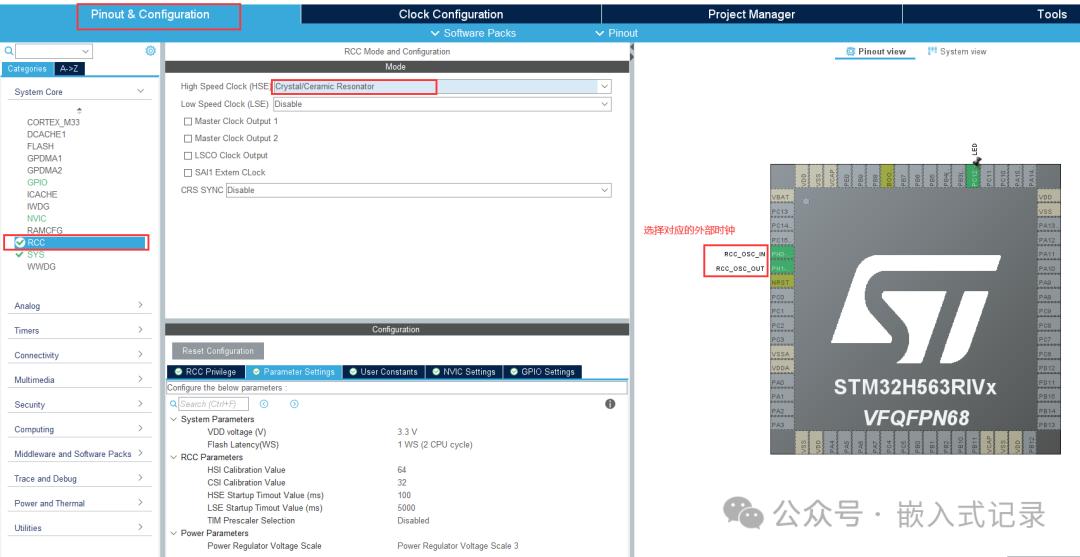Collapse the System Core category
1080x557 pixels.
141,91
